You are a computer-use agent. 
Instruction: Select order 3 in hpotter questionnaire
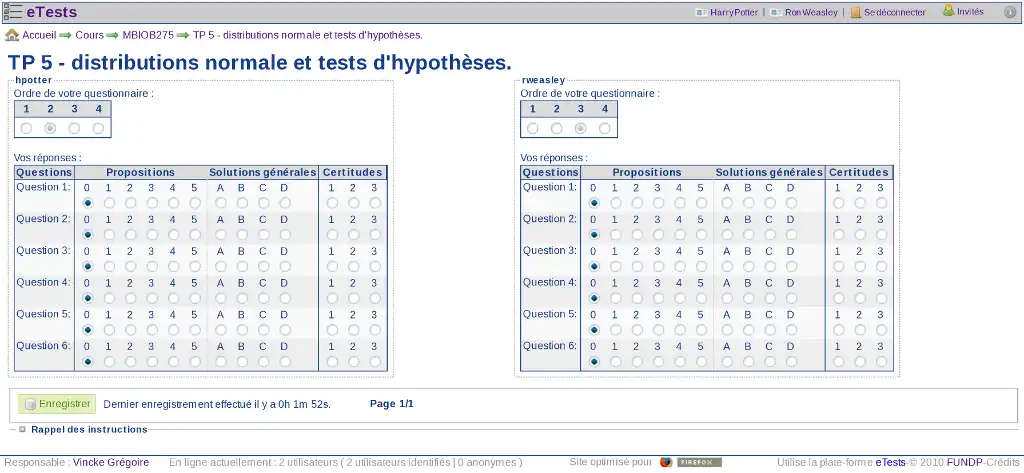click(74, 129)
